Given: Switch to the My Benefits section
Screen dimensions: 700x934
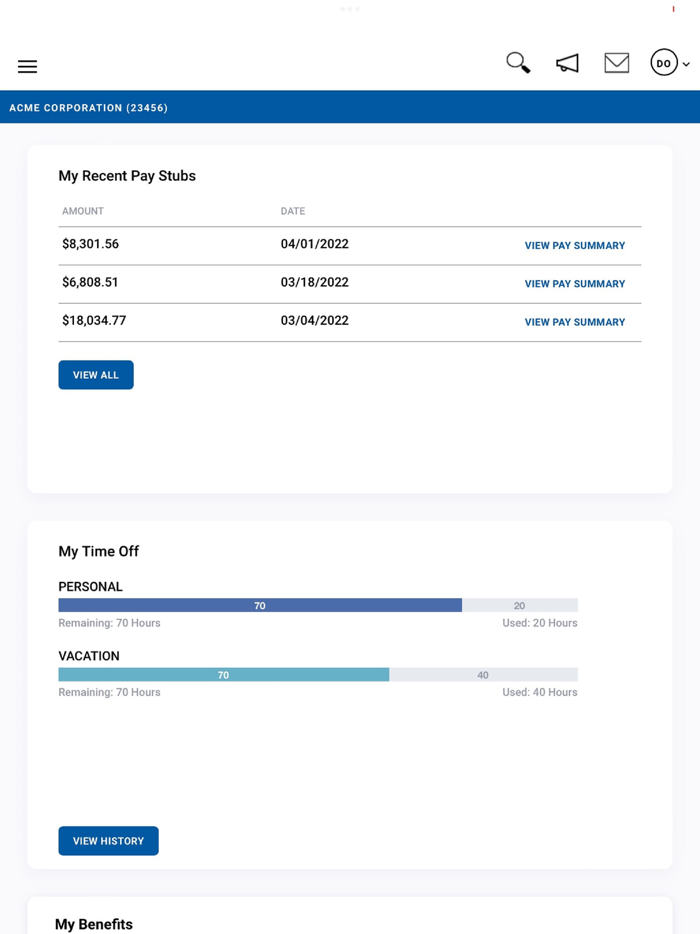Looking at the screenshot, I should point(94,924).
